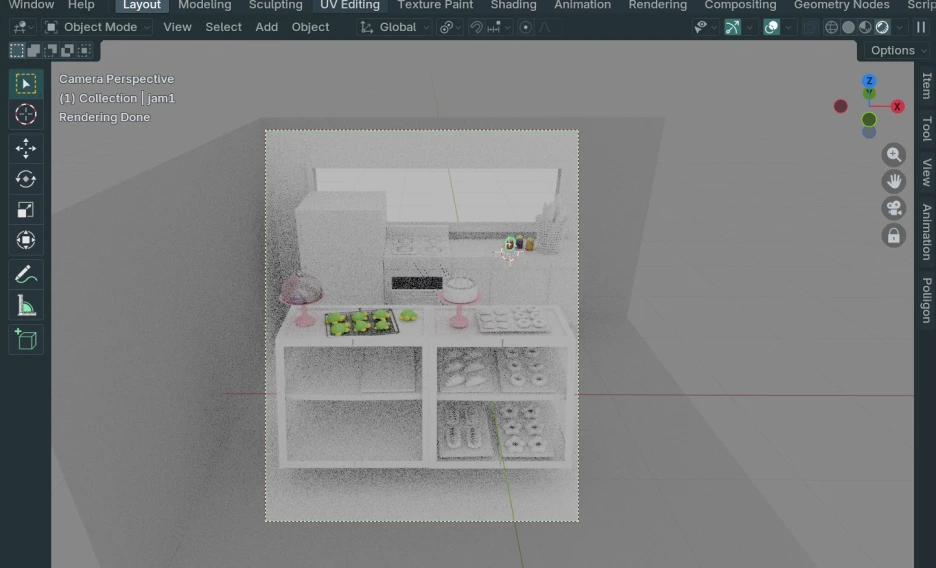Select the Measure tool
The width and height of the screenshot is (936, 568).
26,305
